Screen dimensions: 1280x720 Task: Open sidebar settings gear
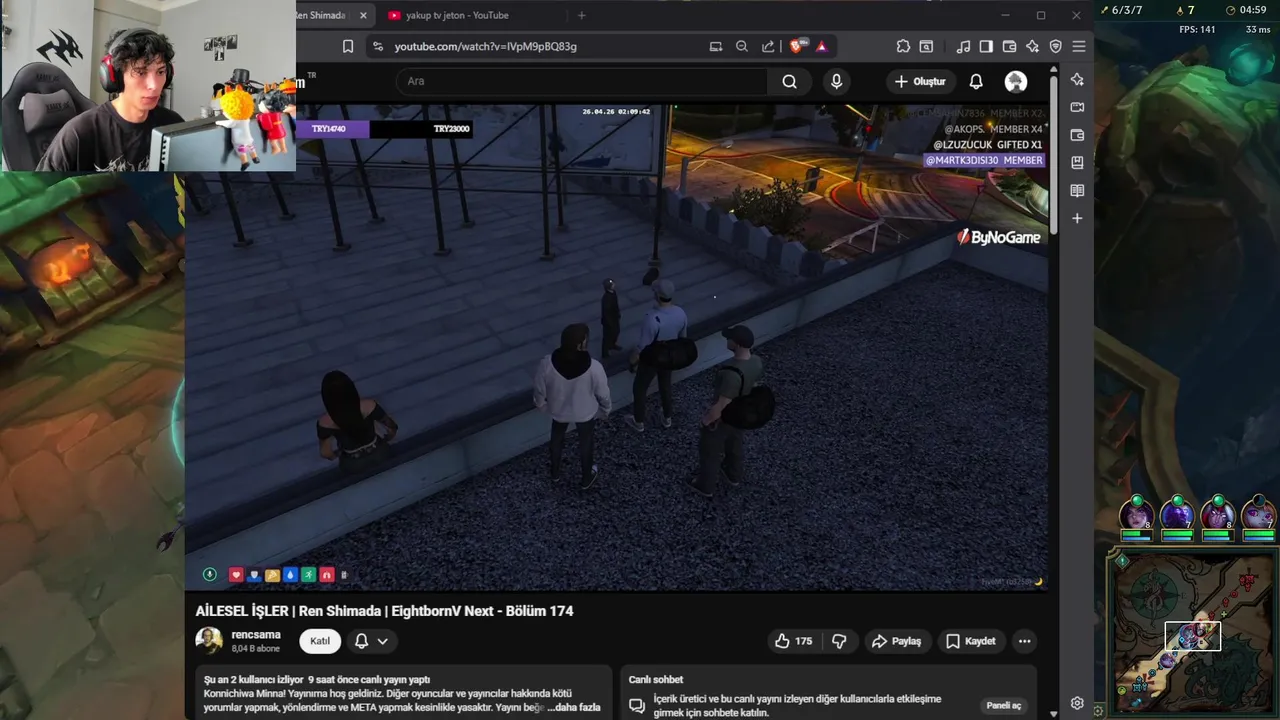[x=1077, y=703]
